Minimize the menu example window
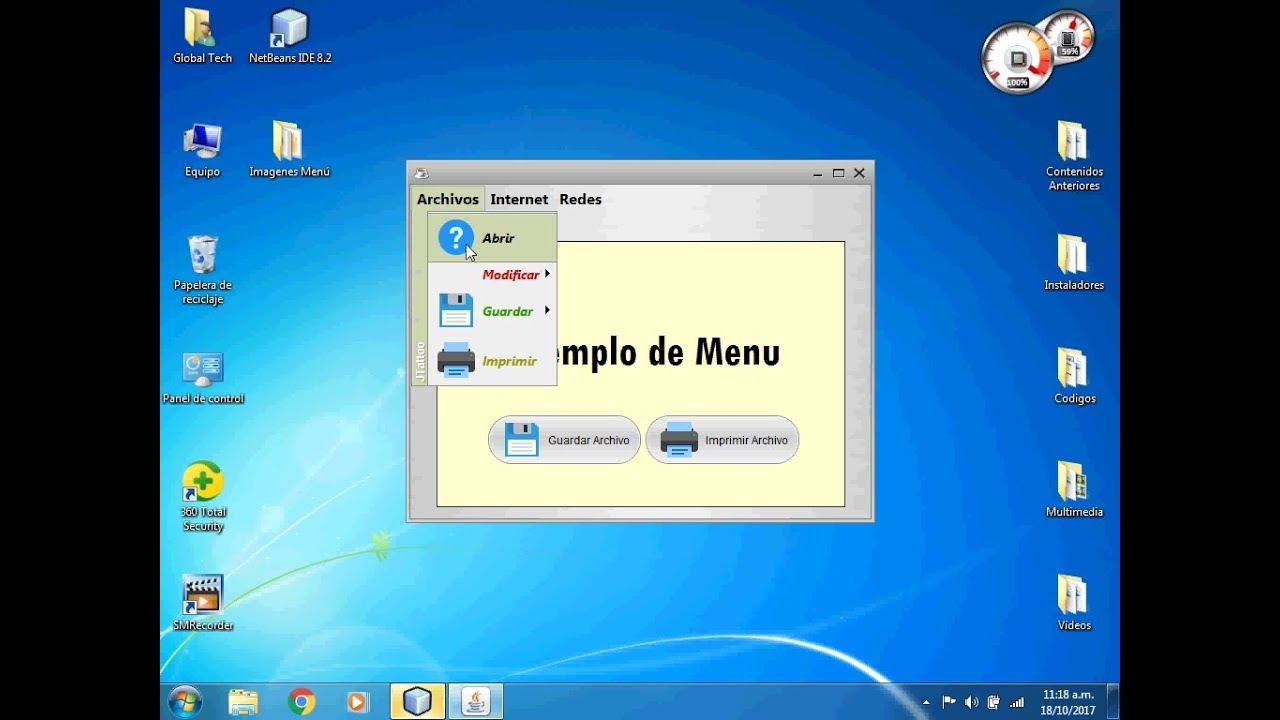This screenshot has height=720, width=1280. pos(817,173)
